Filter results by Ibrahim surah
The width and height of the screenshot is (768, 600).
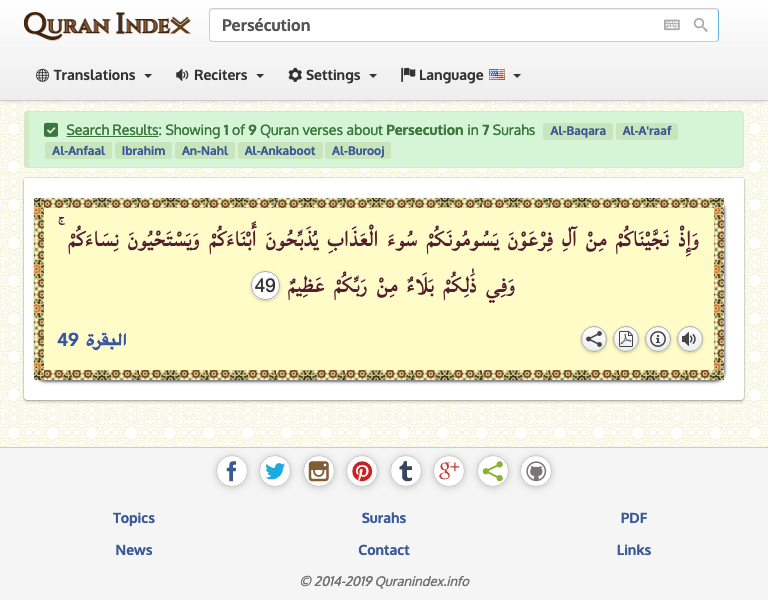coord(144,151)
